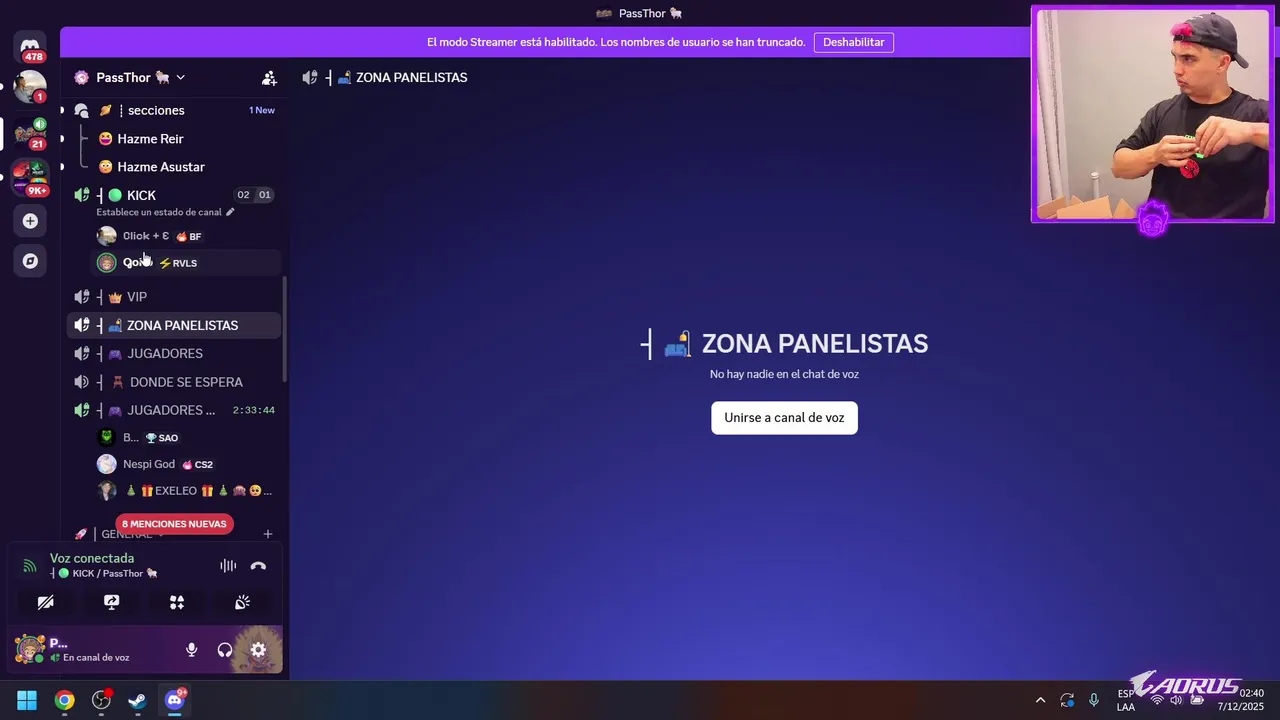Switch the ESP LAA input language

pos(1126,700)
